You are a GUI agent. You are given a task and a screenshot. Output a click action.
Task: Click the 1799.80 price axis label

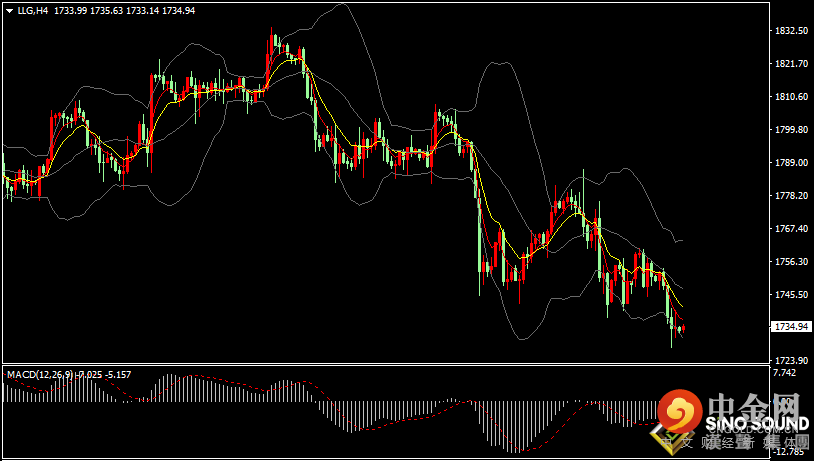[x=792, y=129]
